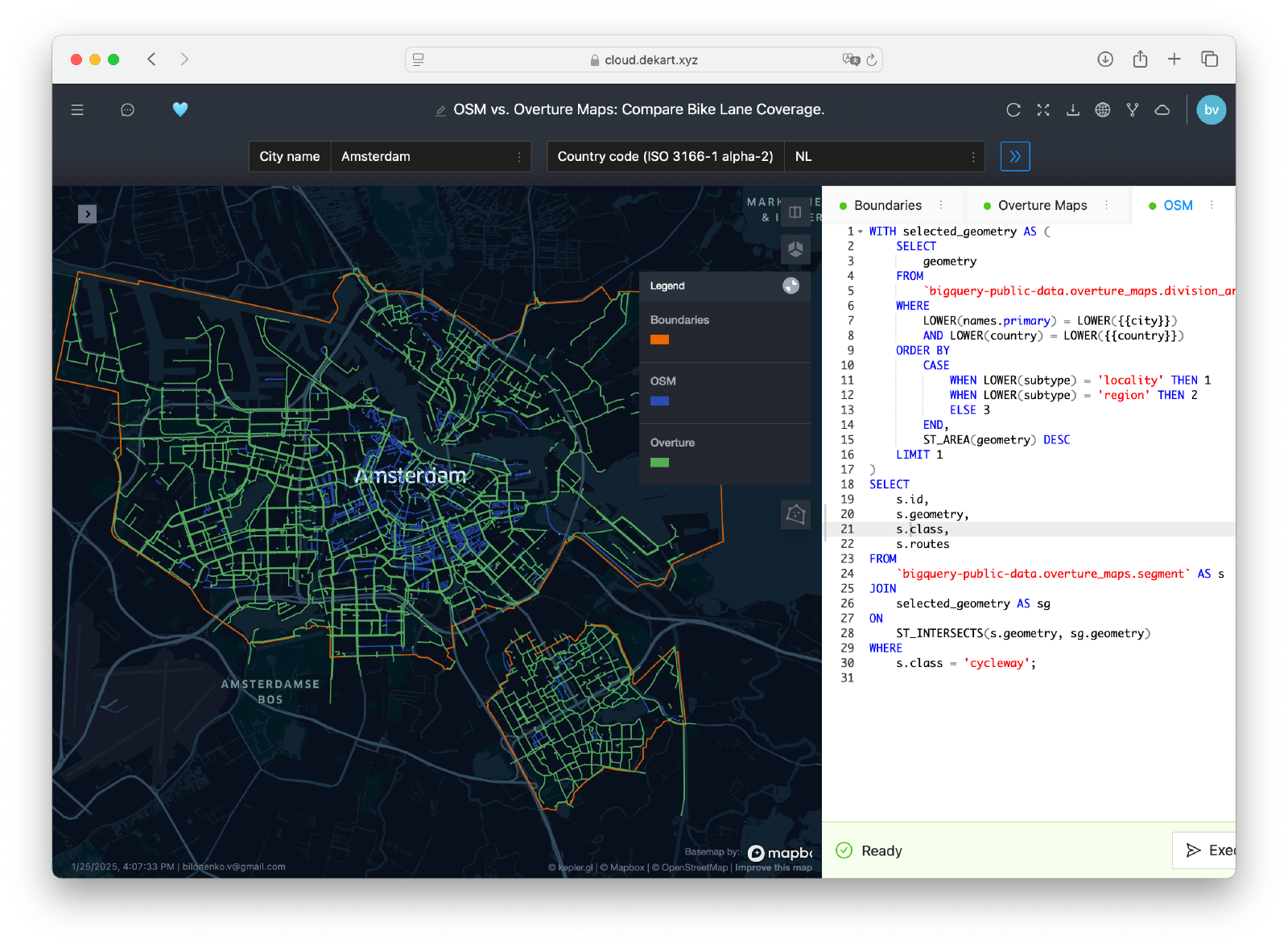Viewport: 1288px width, 947px height.
Task: Close the legend with pie icon
Action: (x=791, y=286)
